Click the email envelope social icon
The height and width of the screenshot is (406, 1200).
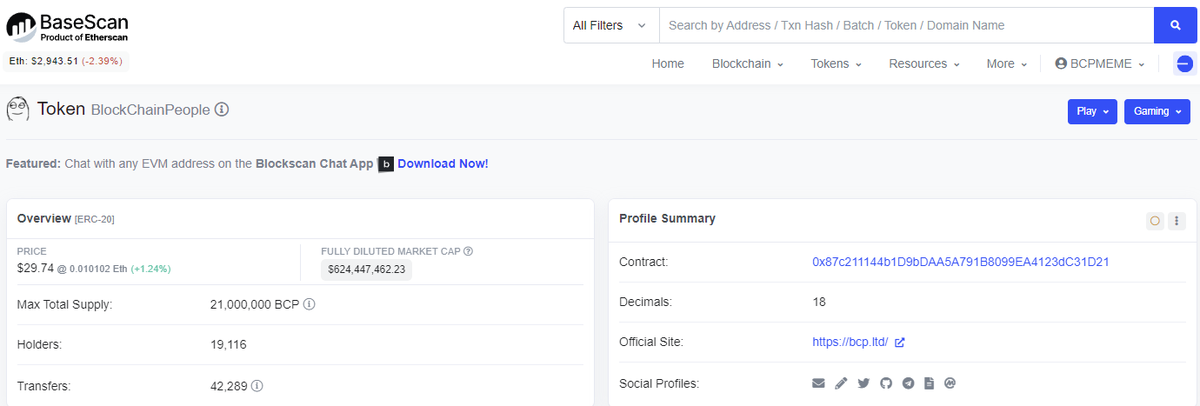[x=818, y=383]
